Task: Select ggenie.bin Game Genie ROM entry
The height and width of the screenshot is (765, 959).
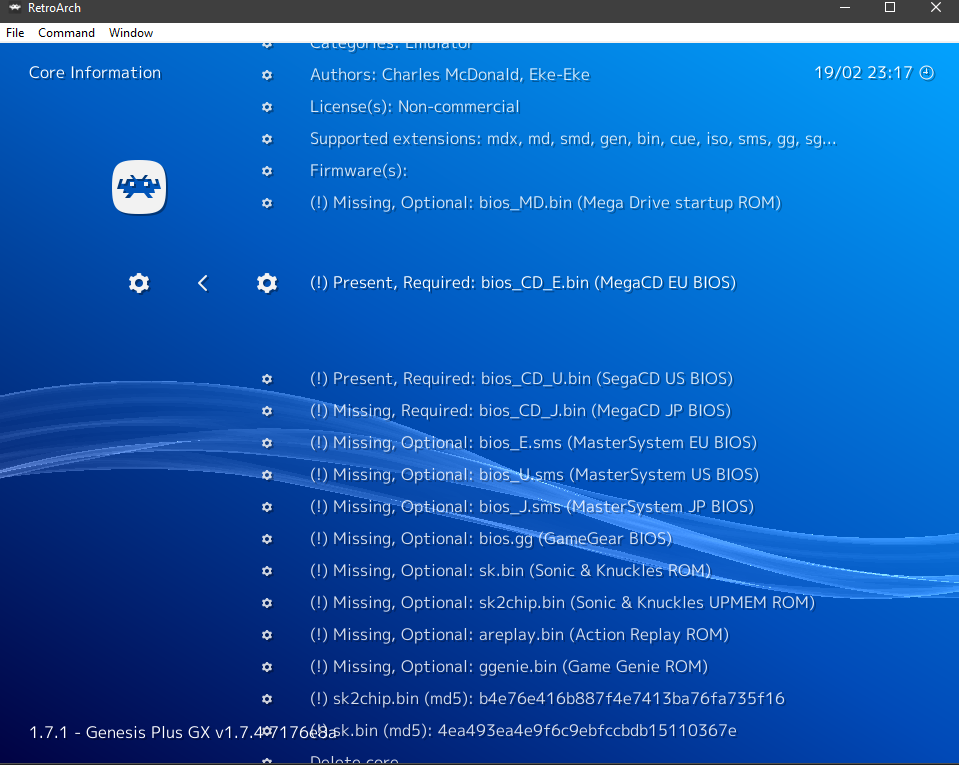Action: (509, 667)
